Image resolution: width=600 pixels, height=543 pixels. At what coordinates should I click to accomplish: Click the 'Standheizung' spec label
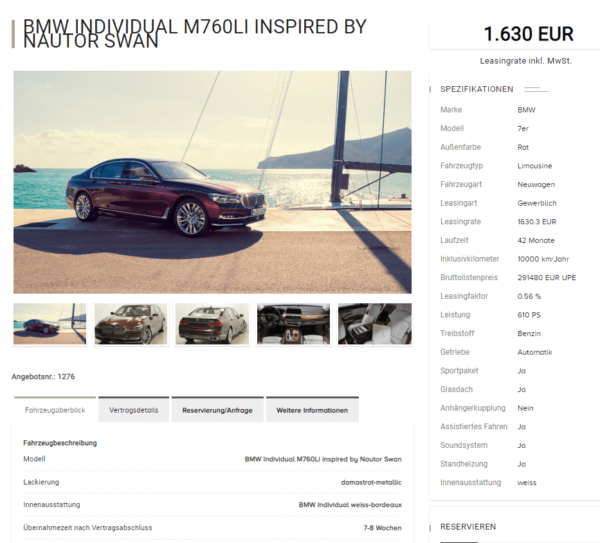pos(464,464)
